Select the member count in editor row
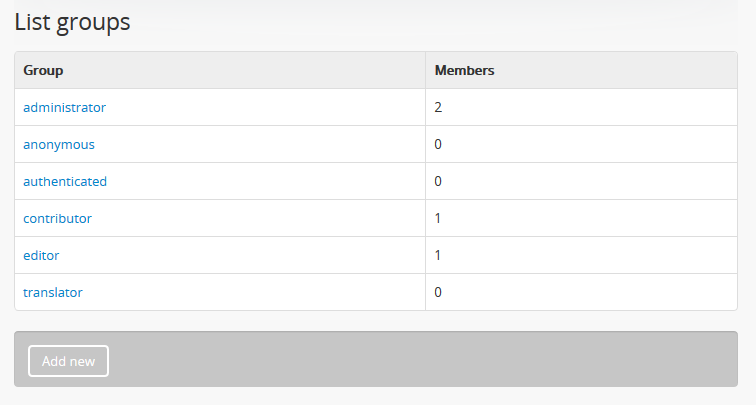The width and height of the screenshot is (756, 405). [x=438, y=255]
